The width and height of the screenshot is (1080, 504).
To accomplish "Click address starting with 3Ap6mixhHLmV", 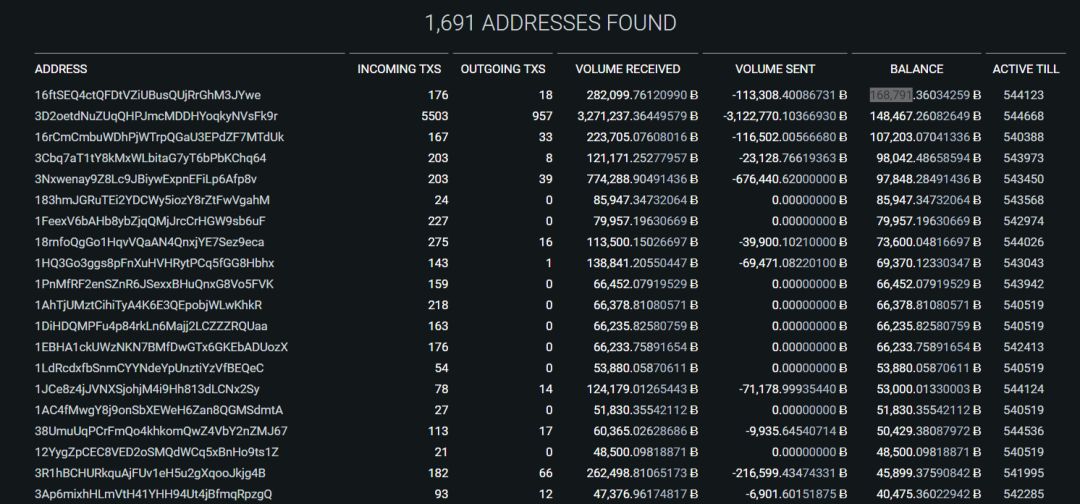I will [153, 494].
